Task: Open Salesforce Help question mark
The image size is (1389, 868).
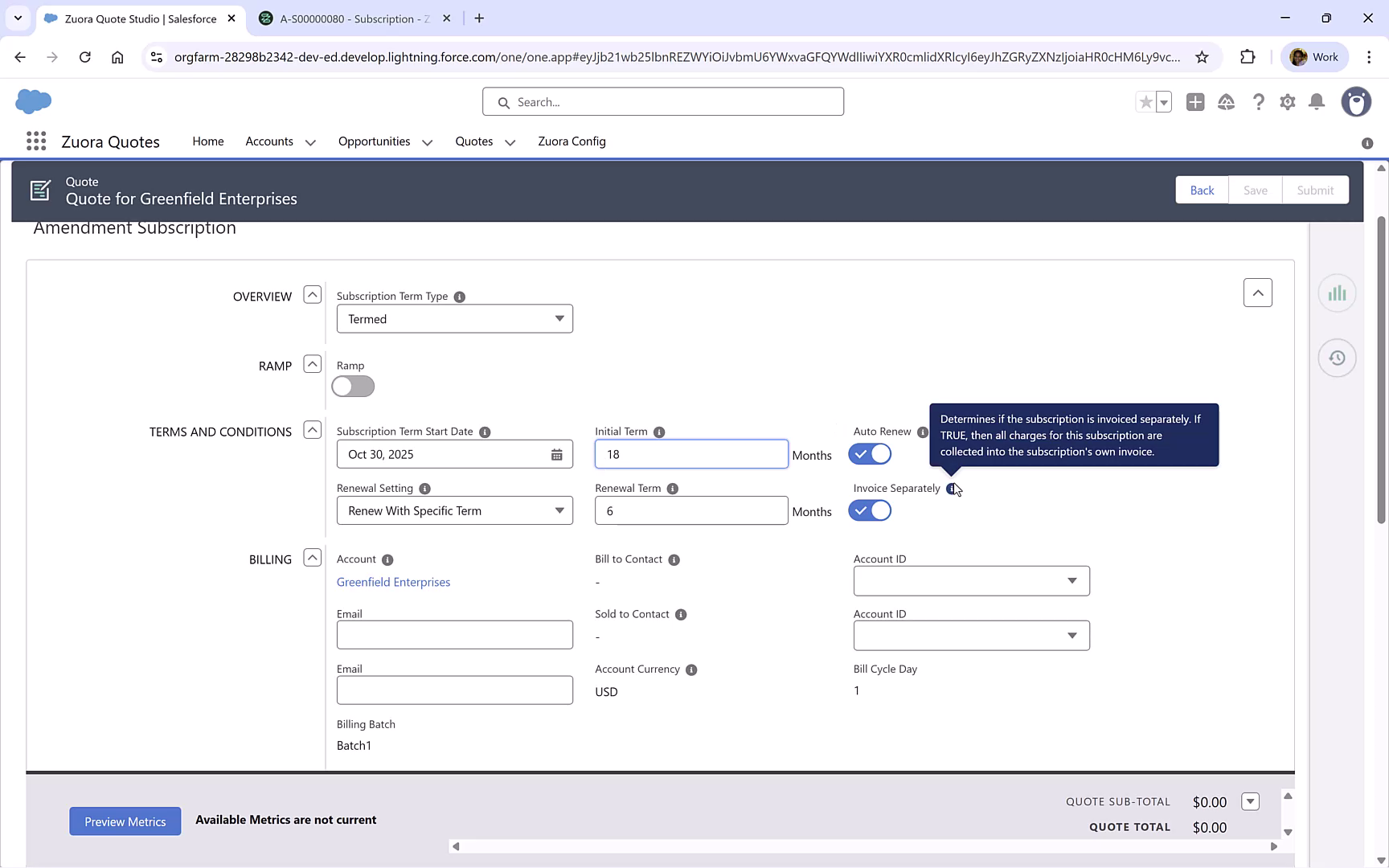Action: 1259,102
